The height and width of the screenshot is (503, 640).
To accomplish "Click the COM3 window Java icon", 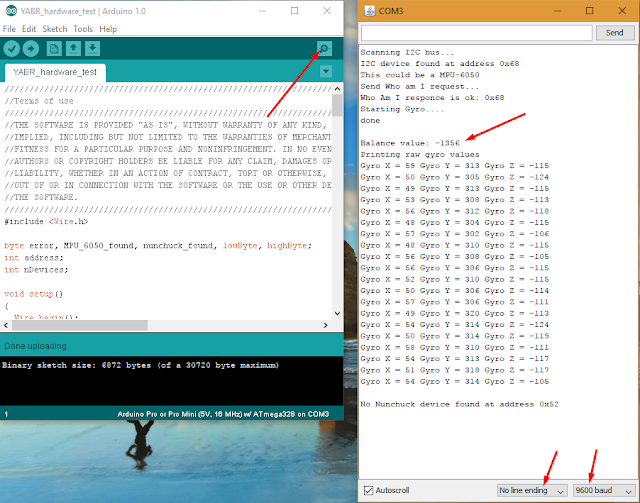I will (370, 11).
